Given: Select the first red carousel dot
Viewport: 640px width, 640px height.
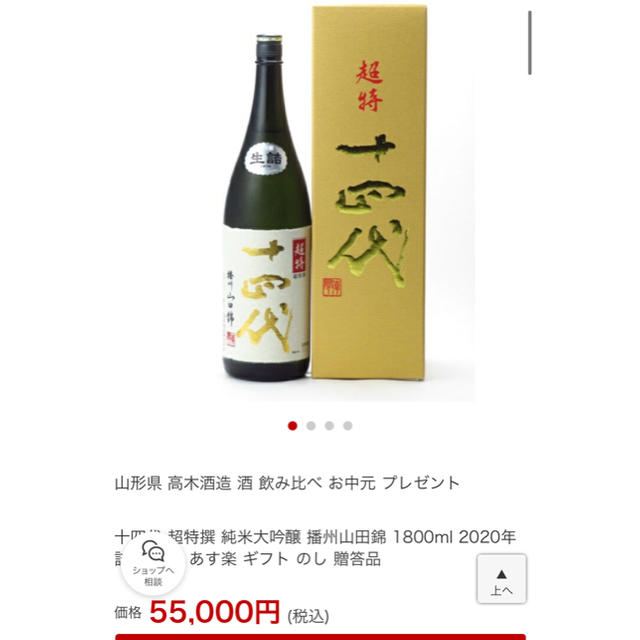Looking at the screenshot, I should (x=292, y=426).
